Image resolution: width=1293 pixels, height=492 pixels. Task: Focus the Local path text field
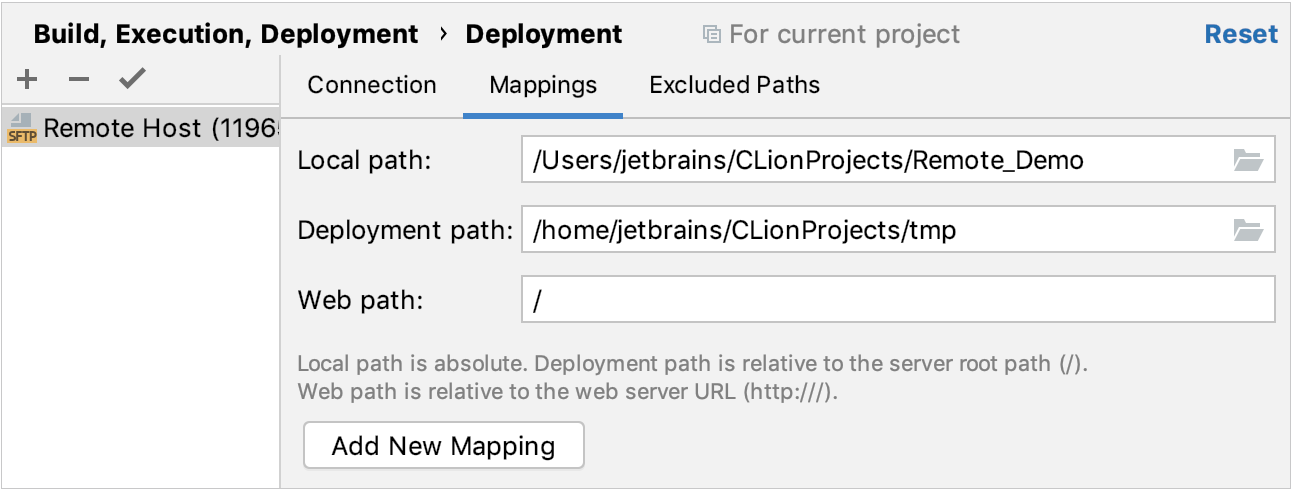tap(870, 160)
